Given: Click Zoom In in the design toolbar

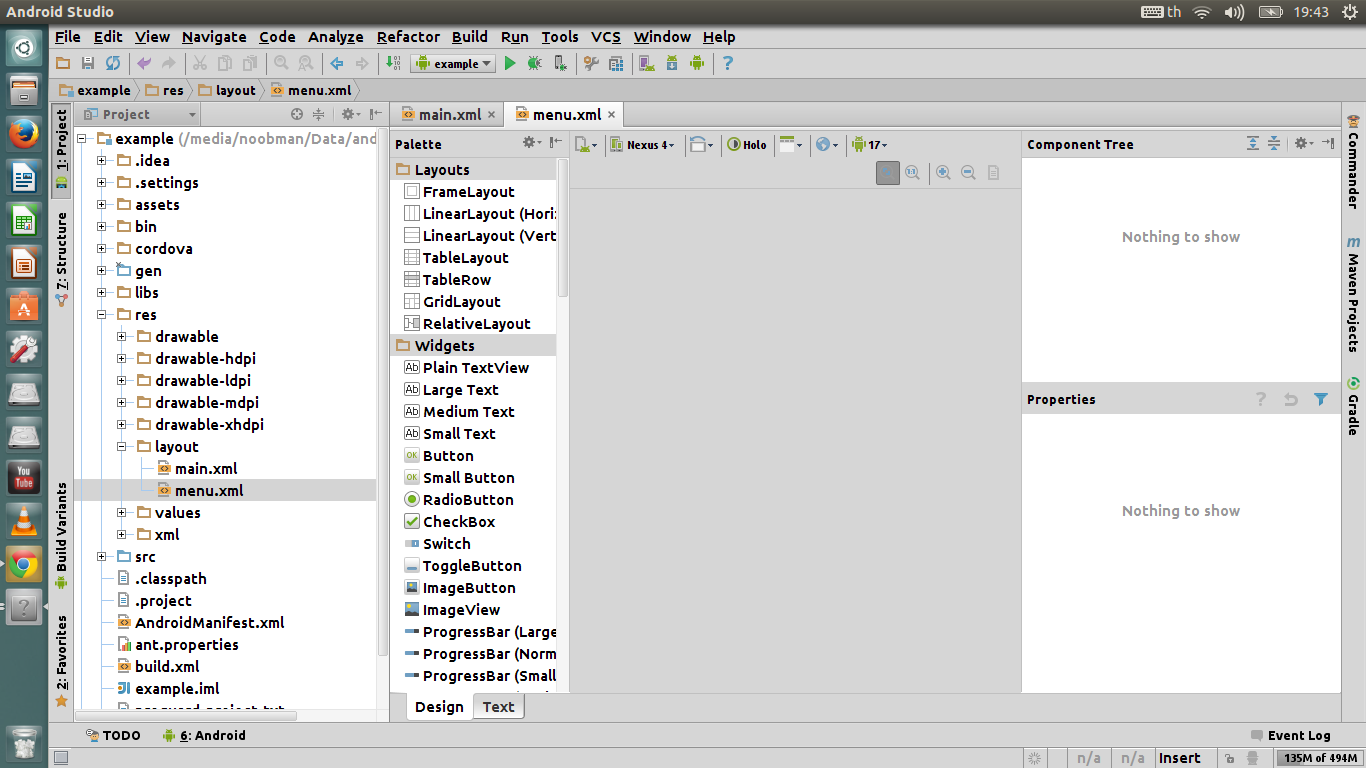Looking at the screenshot, I should [x=943, y=173].
